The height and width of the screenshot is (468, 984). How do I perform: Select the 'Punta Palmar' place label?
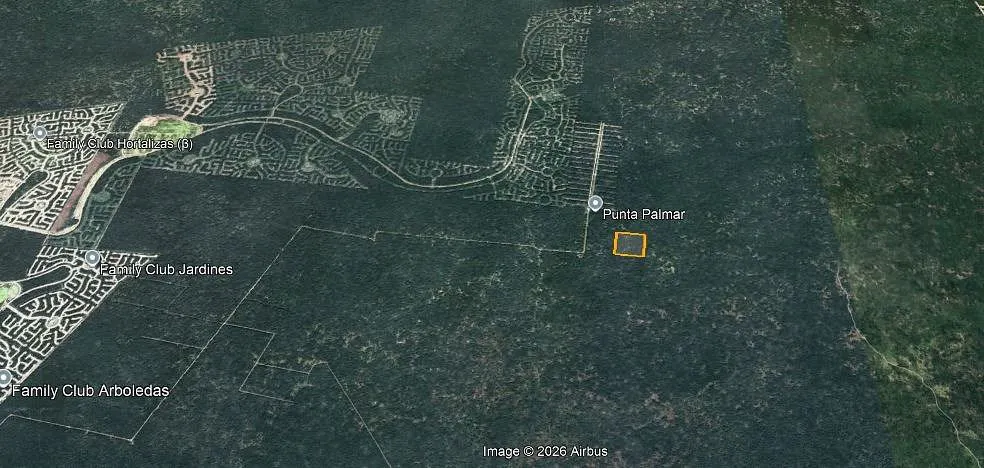point(644,215)
